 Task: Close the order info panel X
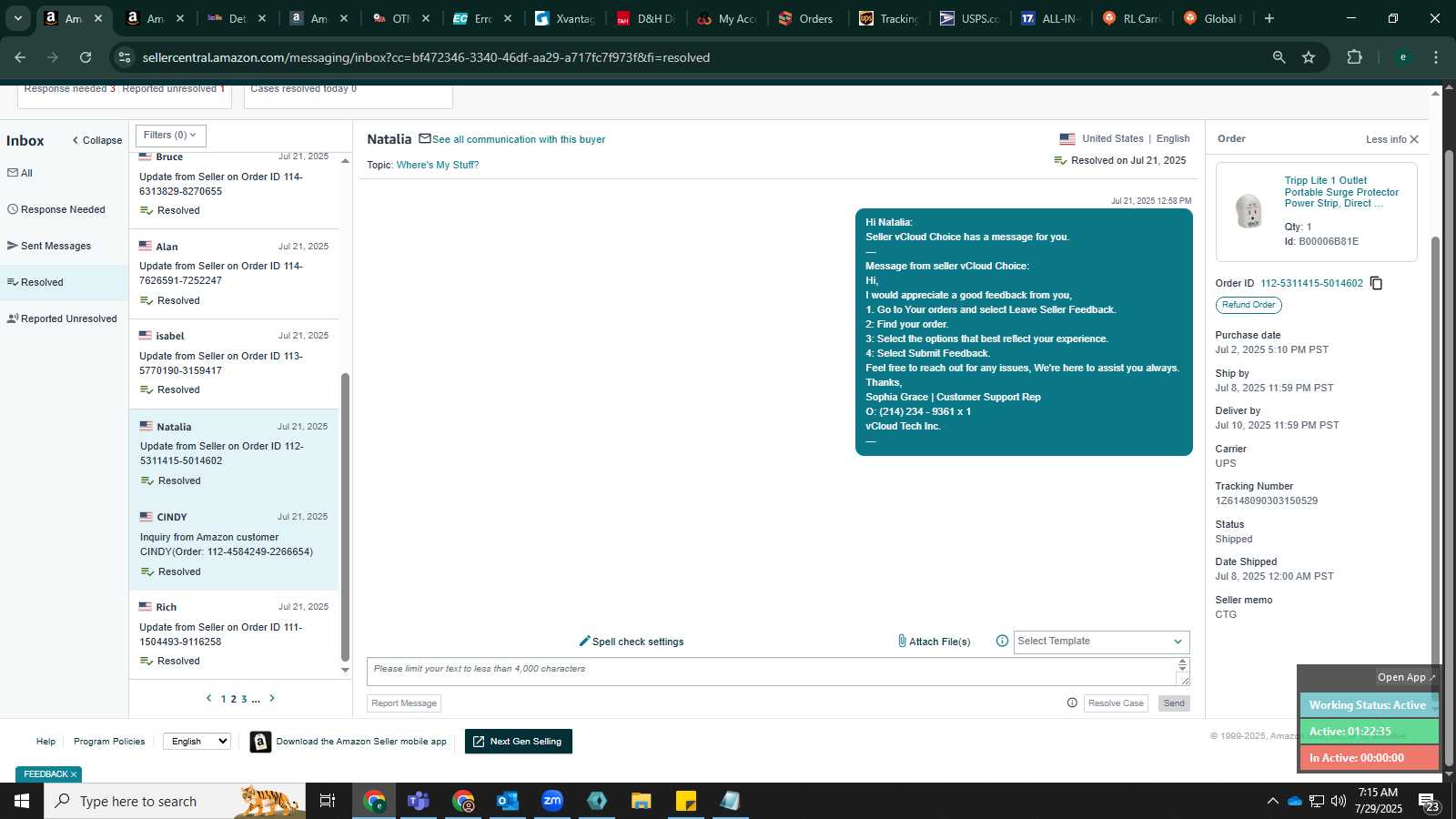1414,139
